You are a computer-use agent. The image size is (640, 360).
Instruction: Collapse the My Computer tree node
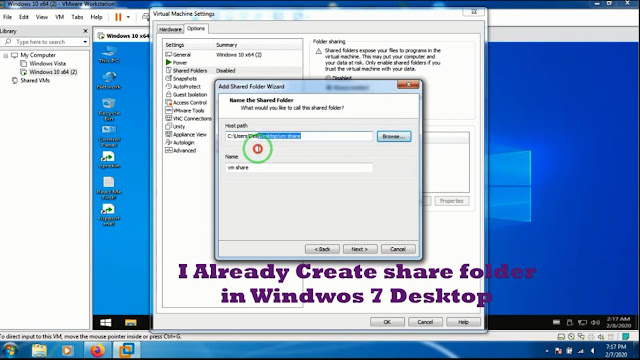point(6,55)
